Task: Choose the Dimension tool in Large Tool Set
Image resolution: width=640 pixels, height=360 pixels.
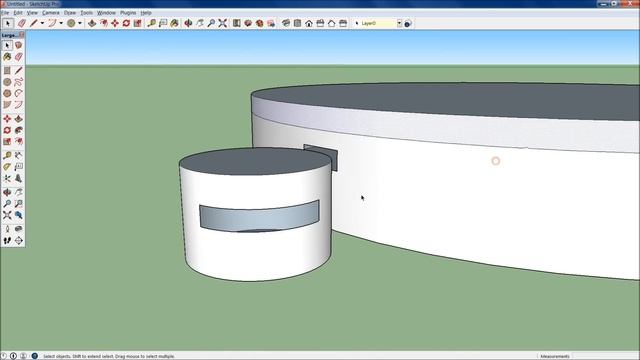Action: click(18, 156)
